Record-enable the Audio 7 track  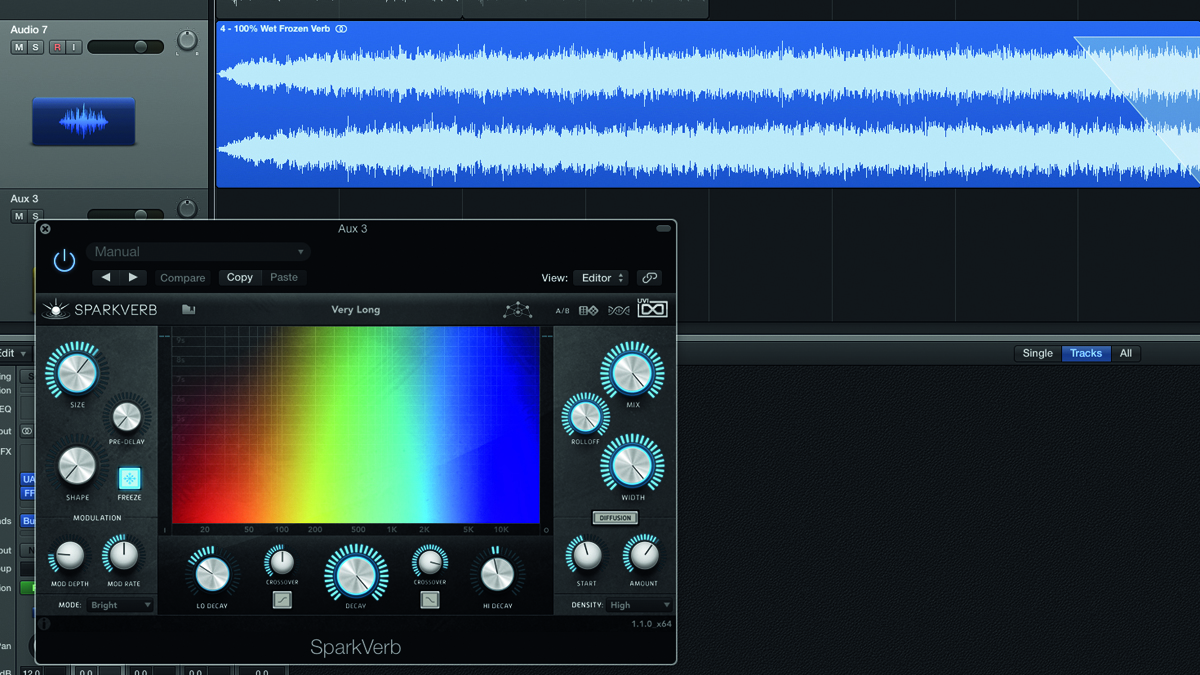click(57, 47)
